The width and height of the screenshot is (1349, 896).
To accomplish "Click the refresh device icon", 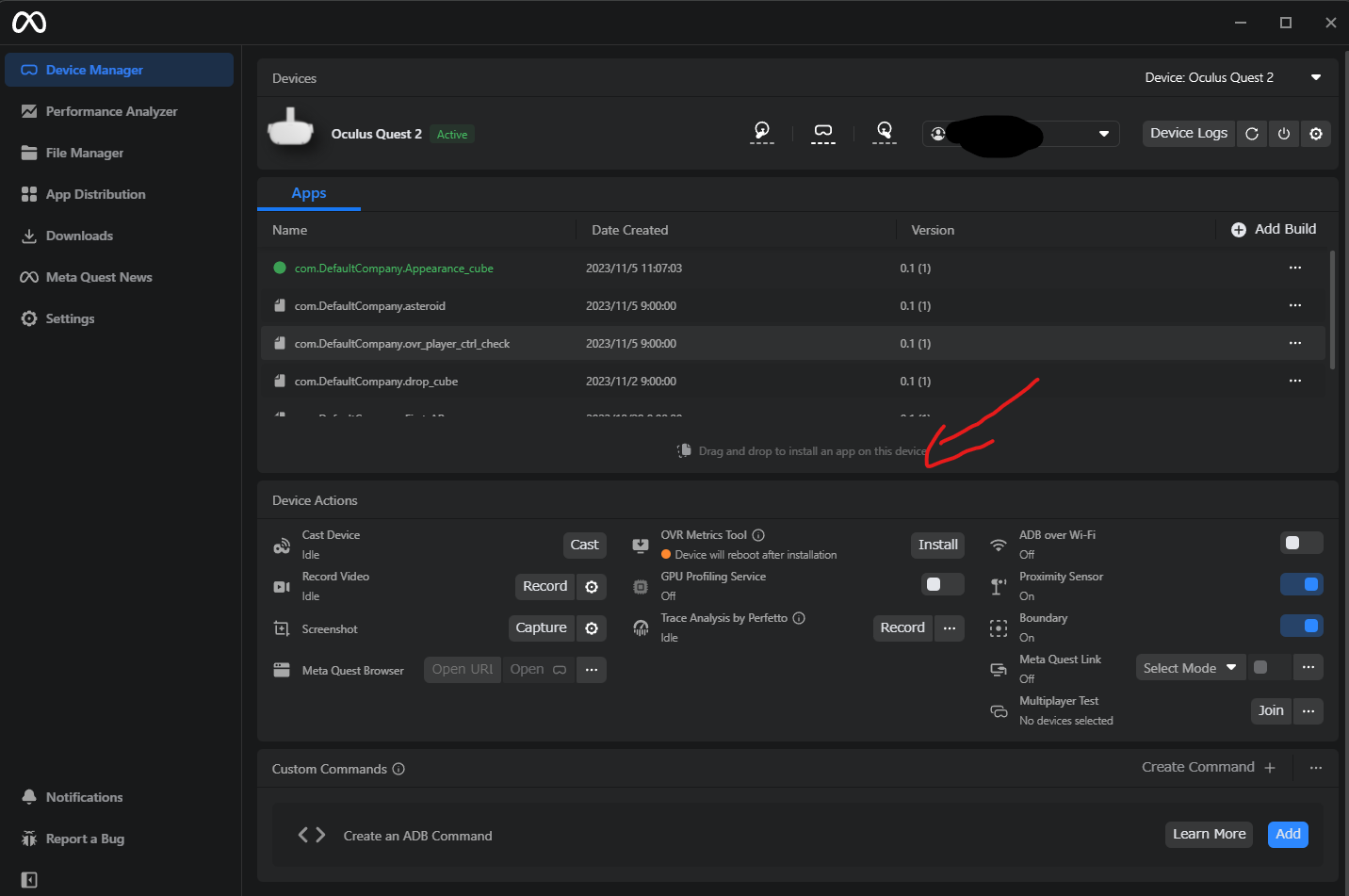I will coord(1252,134).
